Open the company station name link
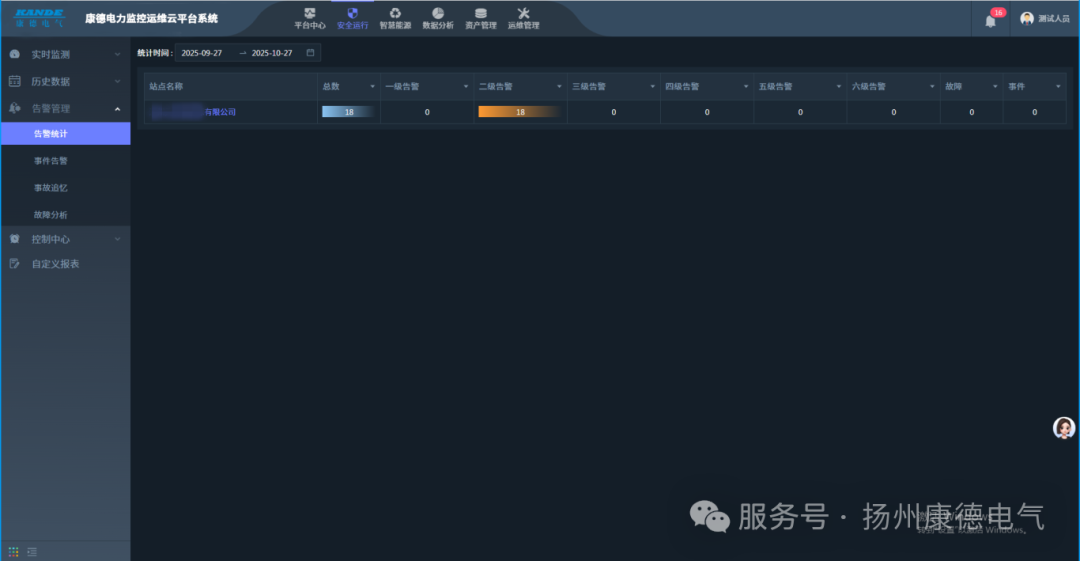The height and width of the screenshot is (561, 1080). pyautogui.click(x=194, y=112)
